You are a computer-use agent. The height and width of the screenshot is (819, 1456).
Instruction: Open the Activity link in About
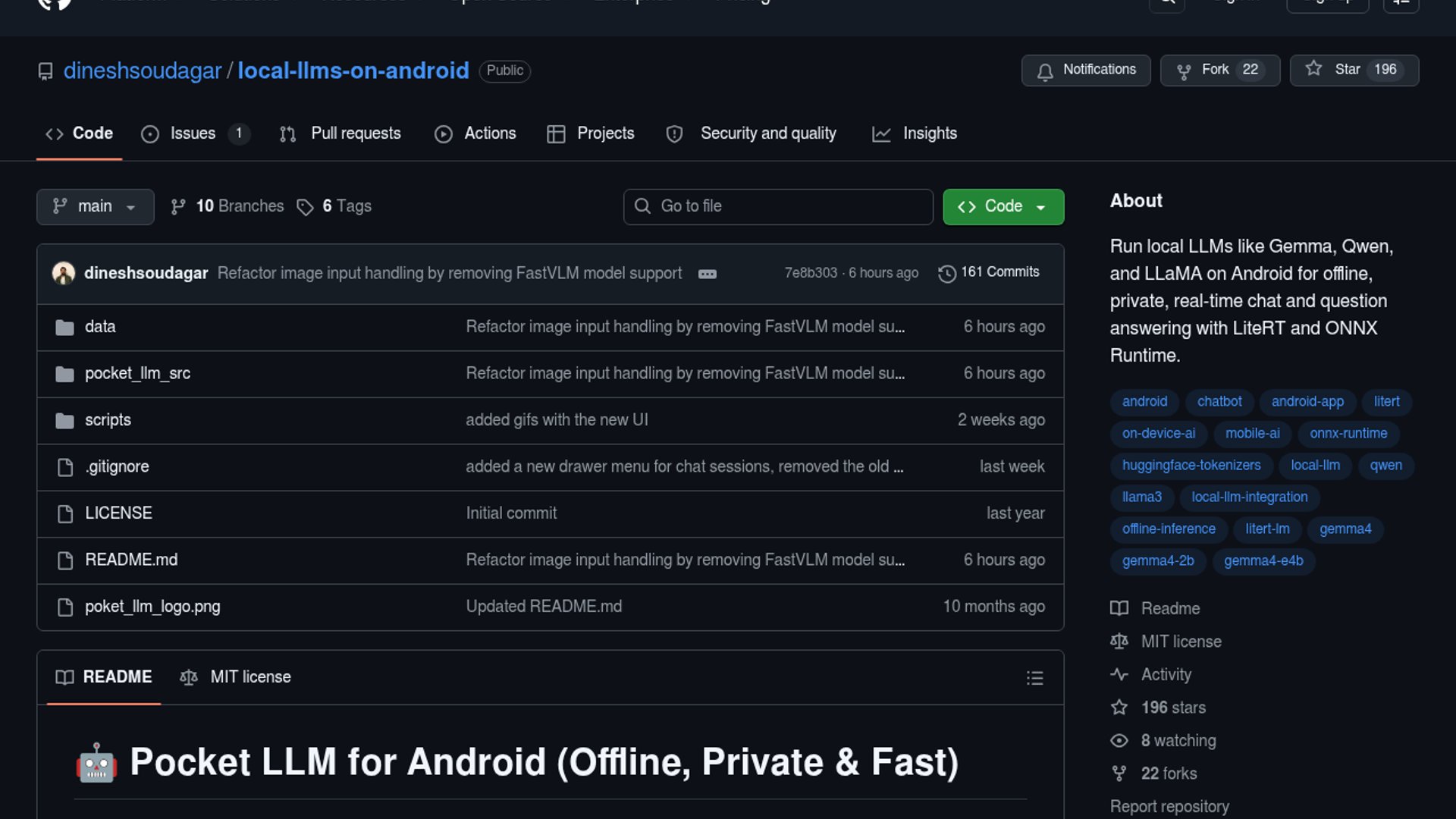click(1166, 674)
